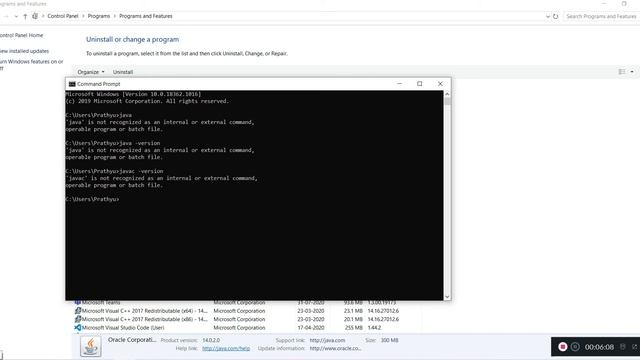Open the Organize dropdown menu
This screenshot has height=360, width=640.
pyautogui.click(x=91, y=72)
